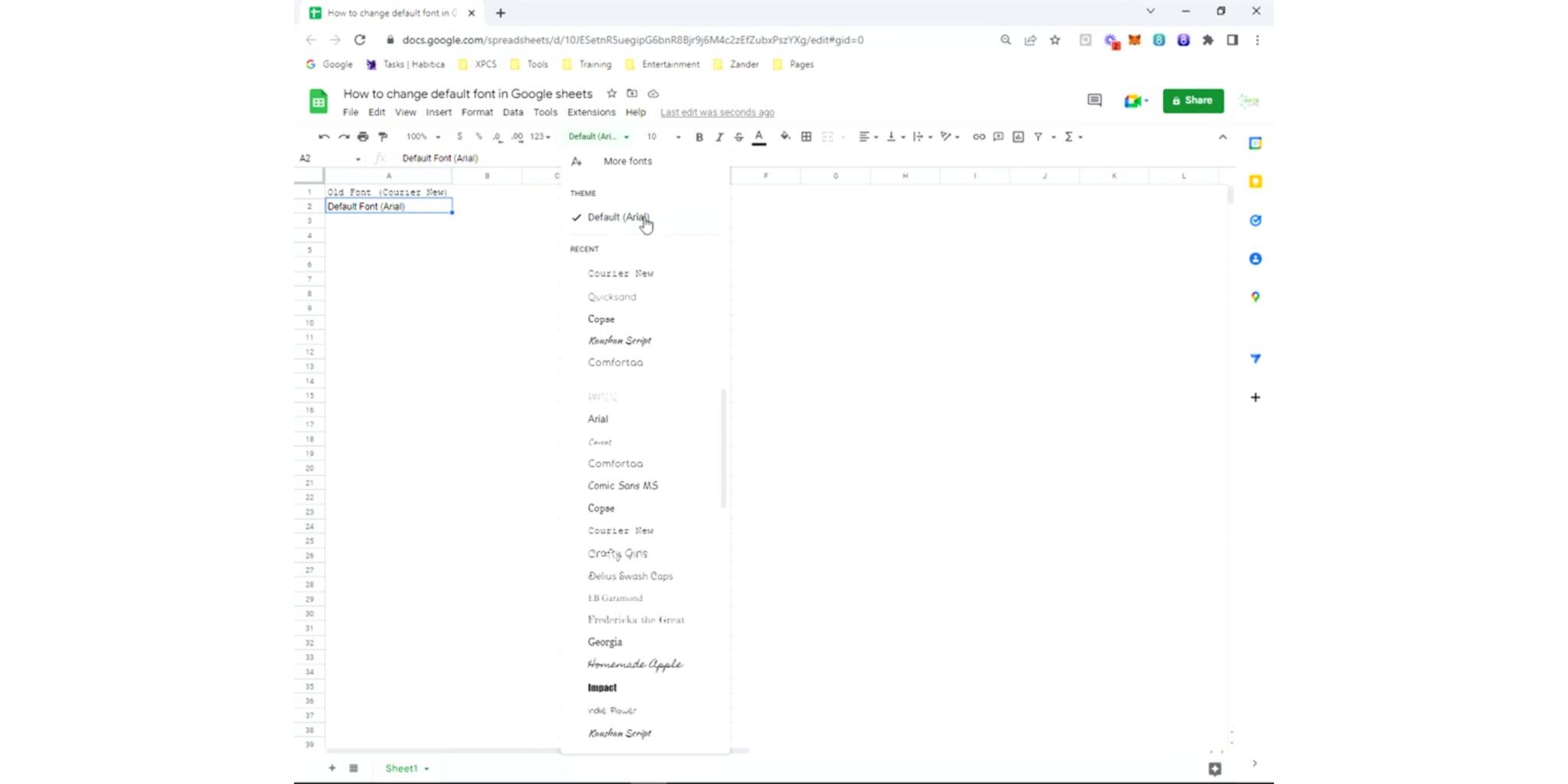Choose Homemade Apple font
Viewport: 1568px width, 784px height.
[635, 665]
